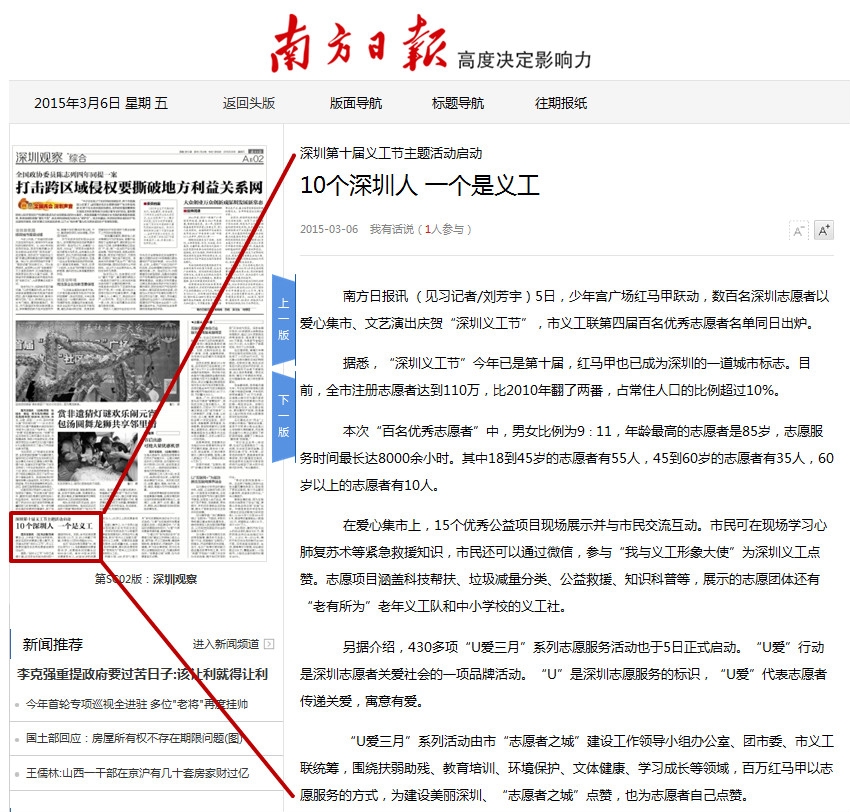Click the red highlighted article box on page
Viewport: 850px width, 812px height.
click(56, 537)
